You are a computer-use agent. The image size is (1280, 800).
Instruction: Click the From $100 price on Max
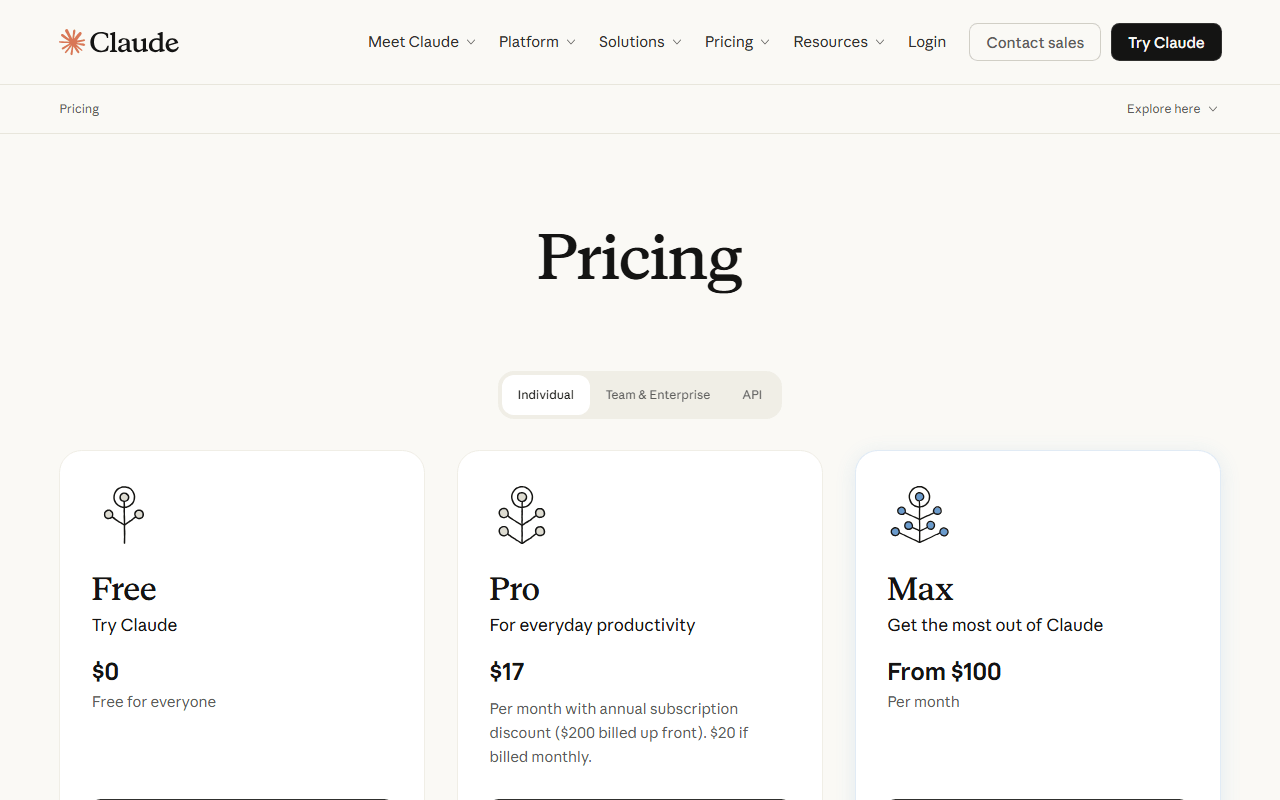[x=944, y=671]
